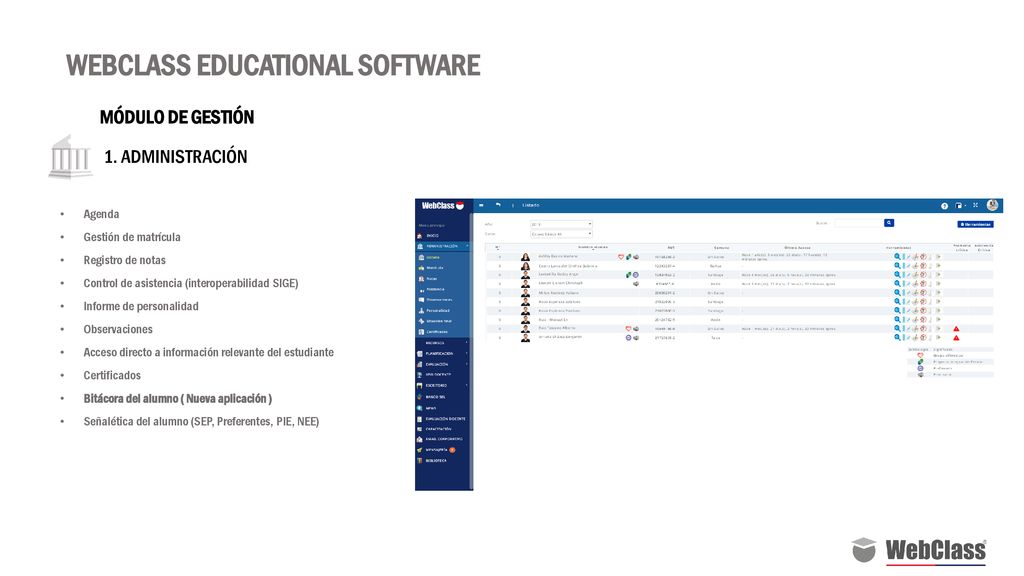Click the help question-mark icon in header
This screenshot has height=576, width=1024.
coord(944,206)
